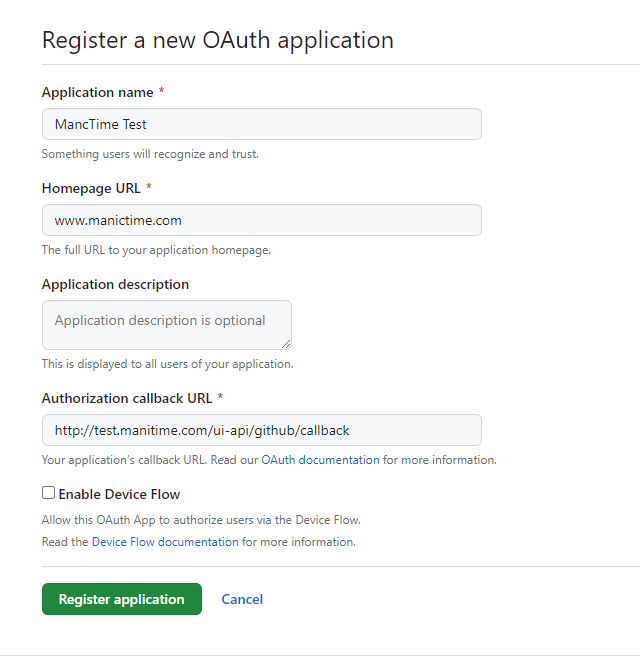
Task: Click the "Something users will recognize" hint text
Action: (150, 154)
